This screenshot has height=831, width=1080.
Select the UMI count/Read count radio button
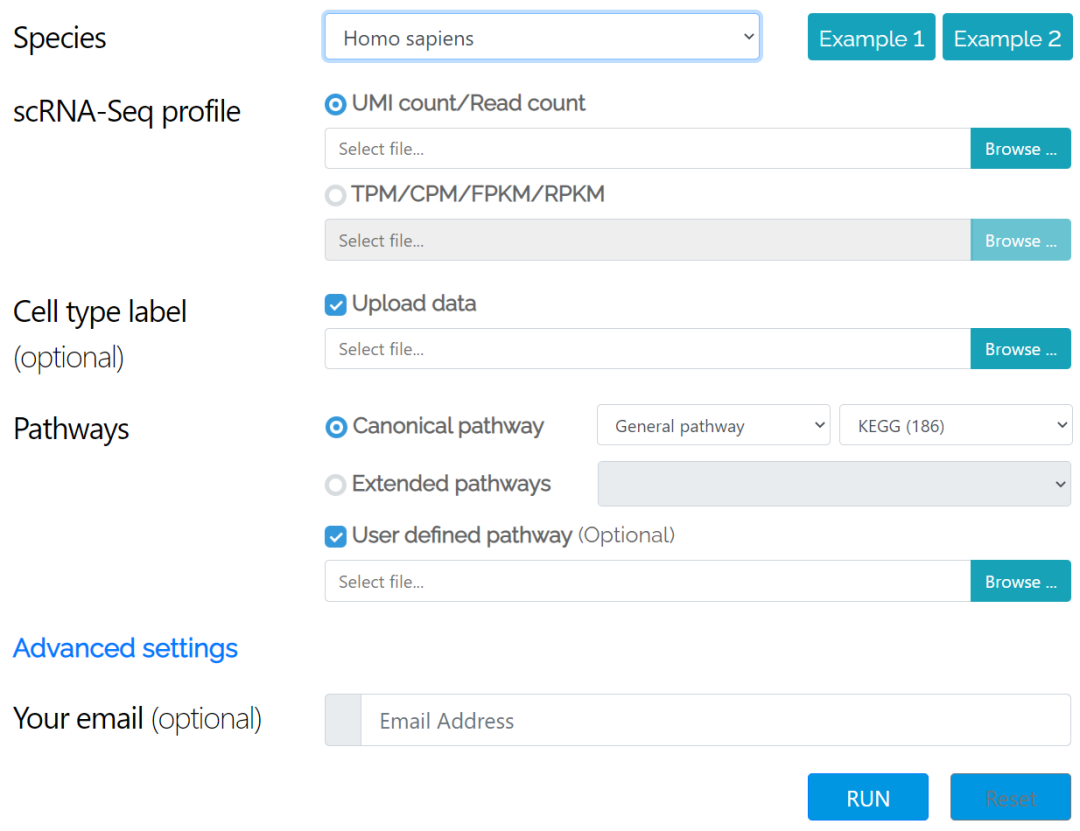pos(336,104)
